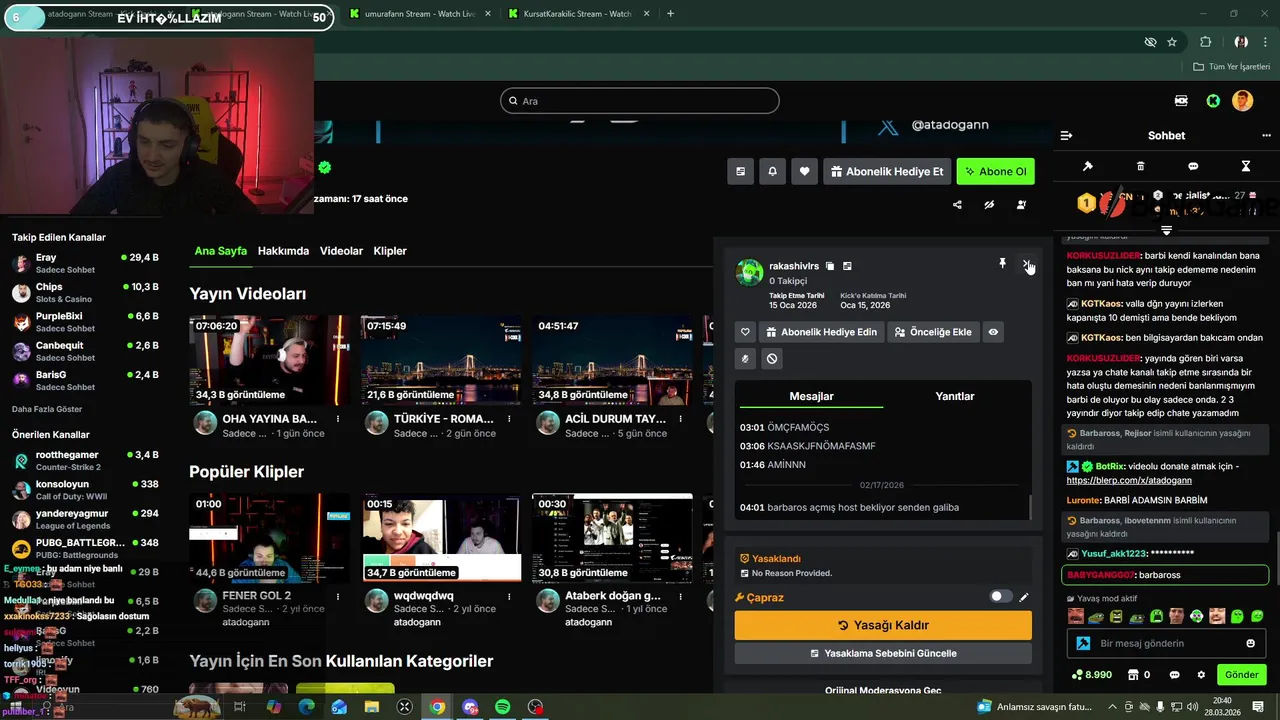Image resolution: width=1280 pixels, height=720 pixels.
Task: Open chat settings gear icon
Action: click(1201, 675)
